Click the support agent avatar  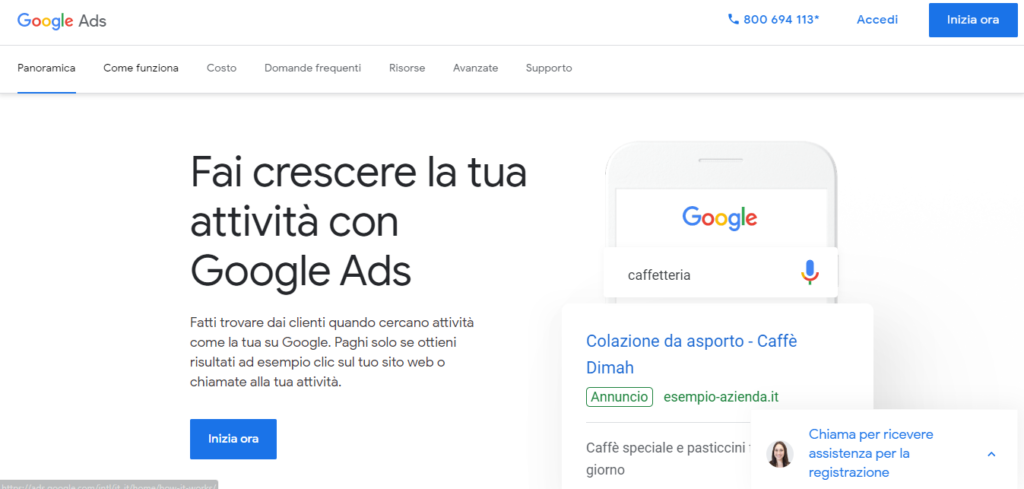coord(779,454)
